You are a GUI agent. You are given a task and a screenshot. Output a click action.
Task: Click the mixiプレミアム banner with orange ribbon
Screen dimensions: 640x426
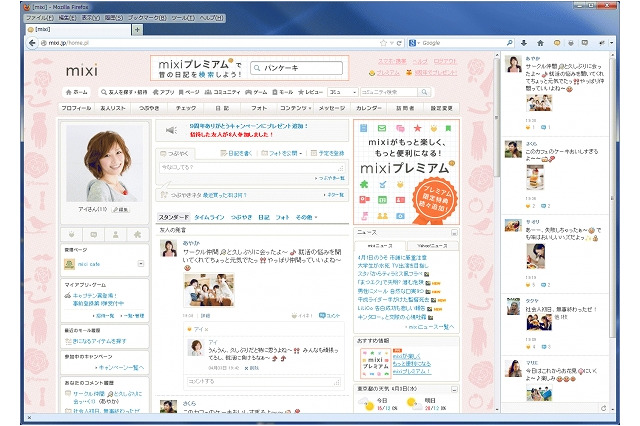point(407,172)
